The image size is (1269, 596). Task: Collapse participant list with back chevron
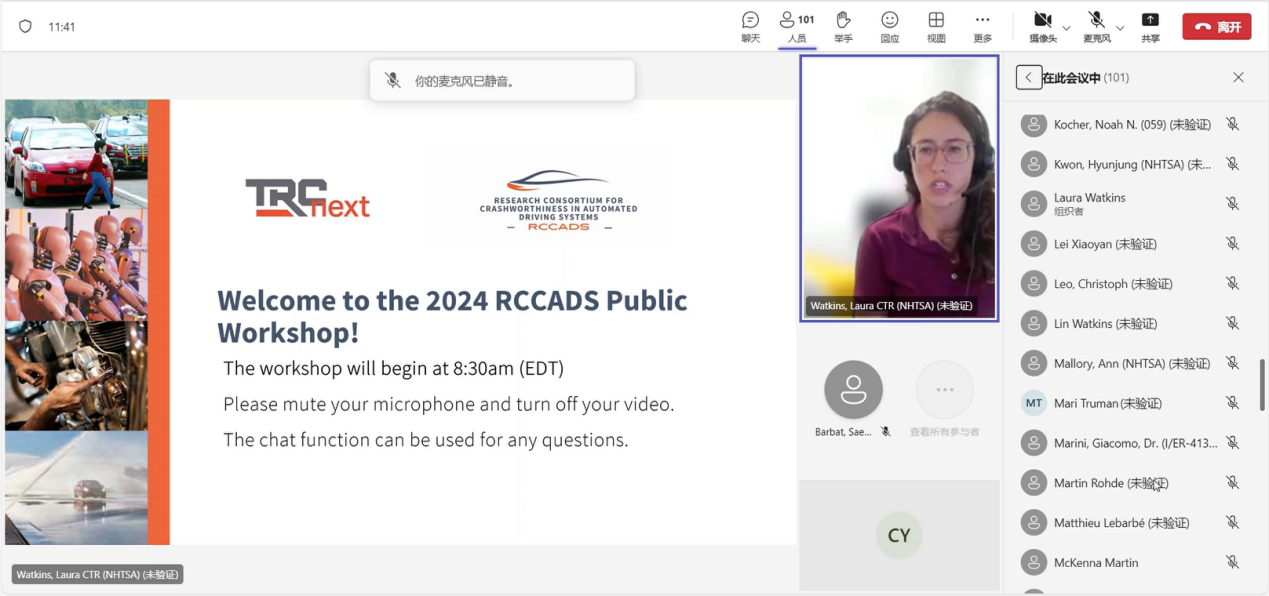[1028, 78]
